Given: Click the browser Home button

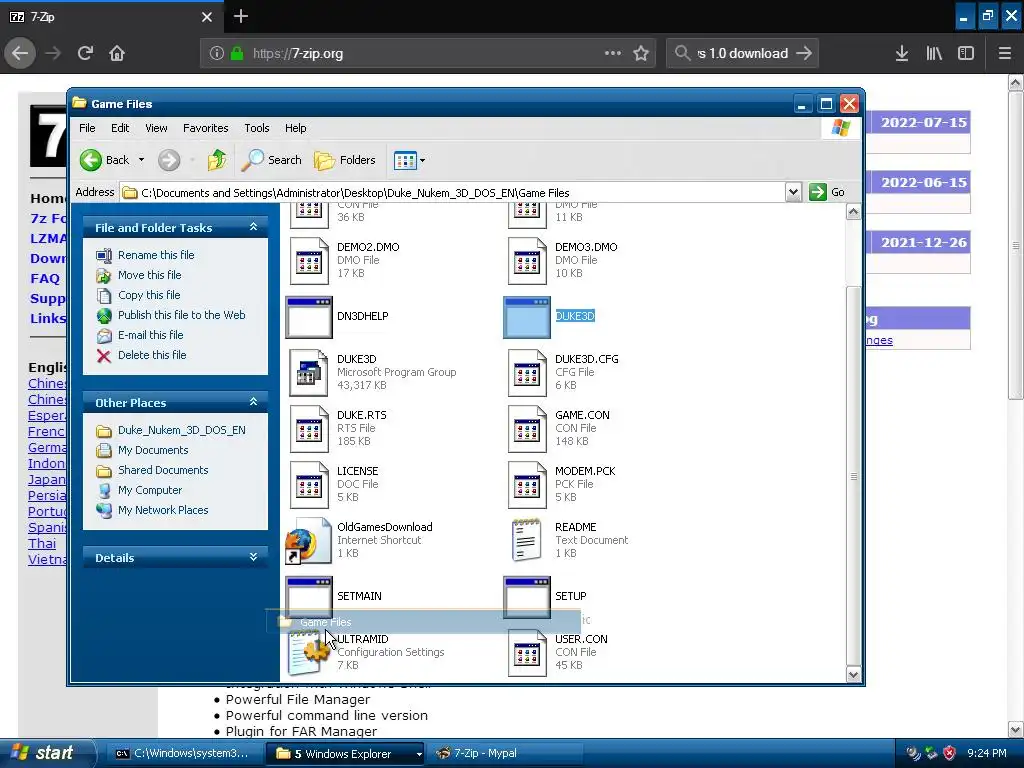Looking at the screenshot, I should click(117, 53).
